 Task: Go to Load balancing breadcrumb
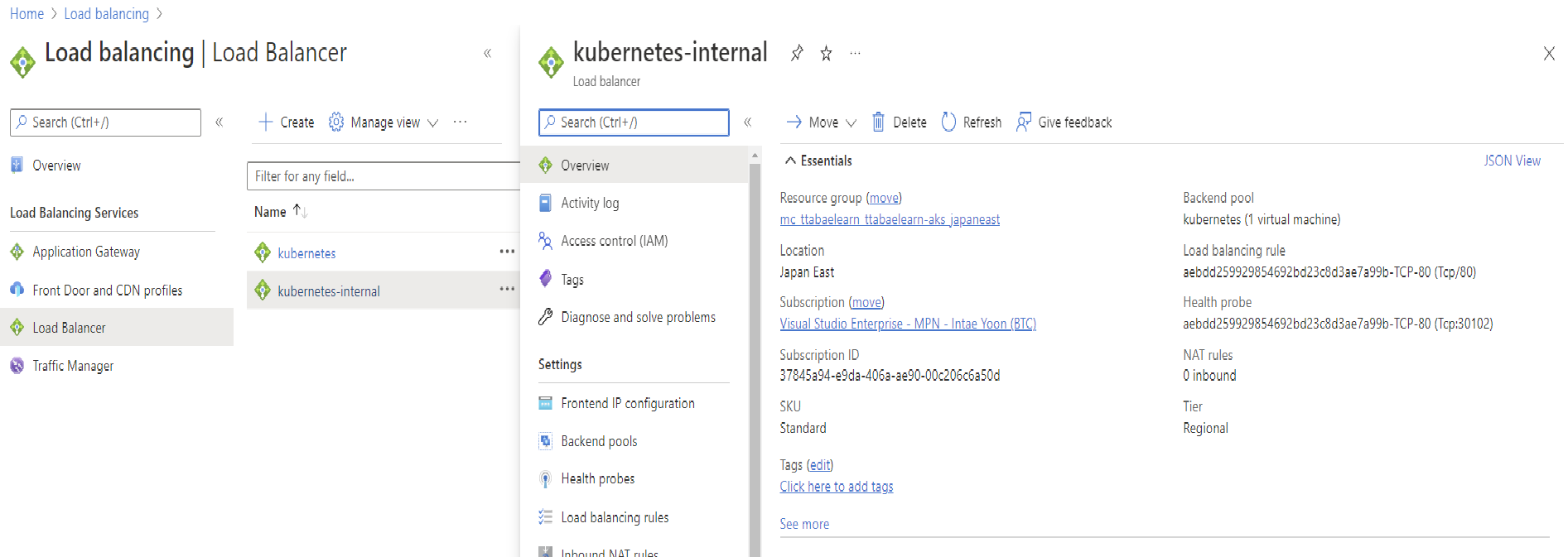pos(106,13)
